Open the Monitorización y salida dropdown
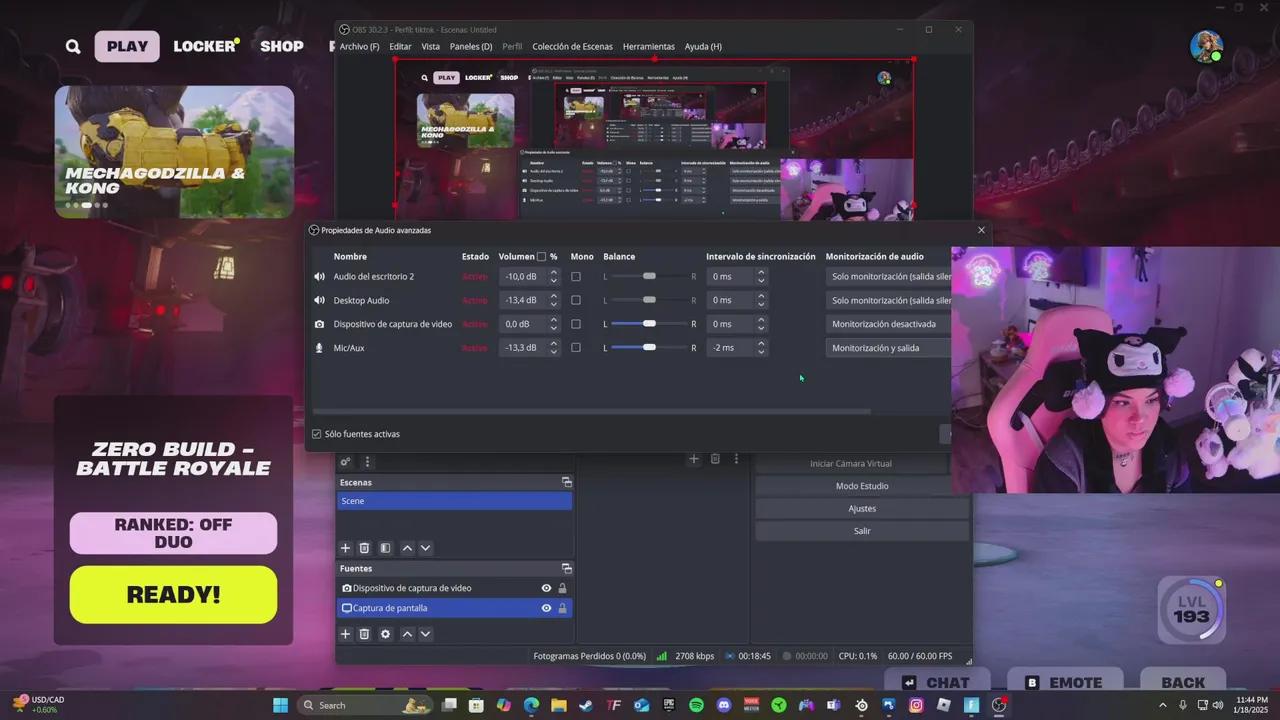Image resolution: width=1280 pixels, height=720 pixels. pos(888,348)
